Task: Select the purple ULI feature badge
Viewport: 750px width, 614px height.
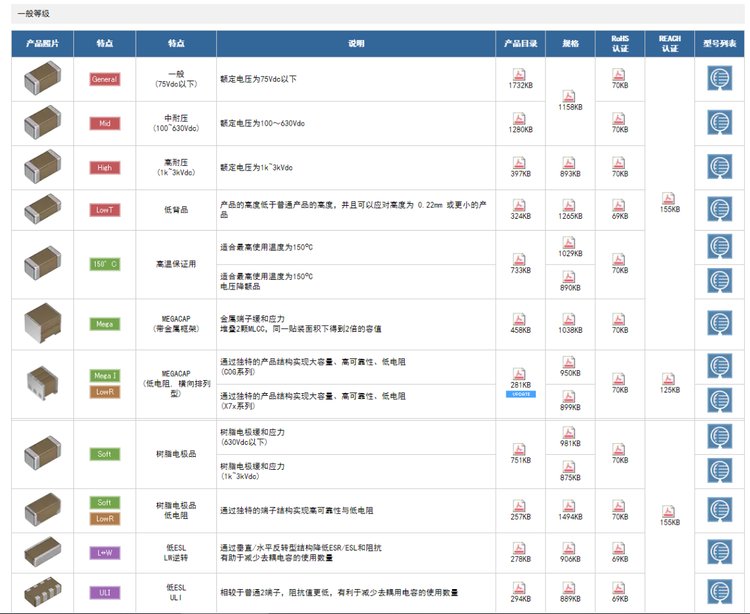Action: point(104,592)
